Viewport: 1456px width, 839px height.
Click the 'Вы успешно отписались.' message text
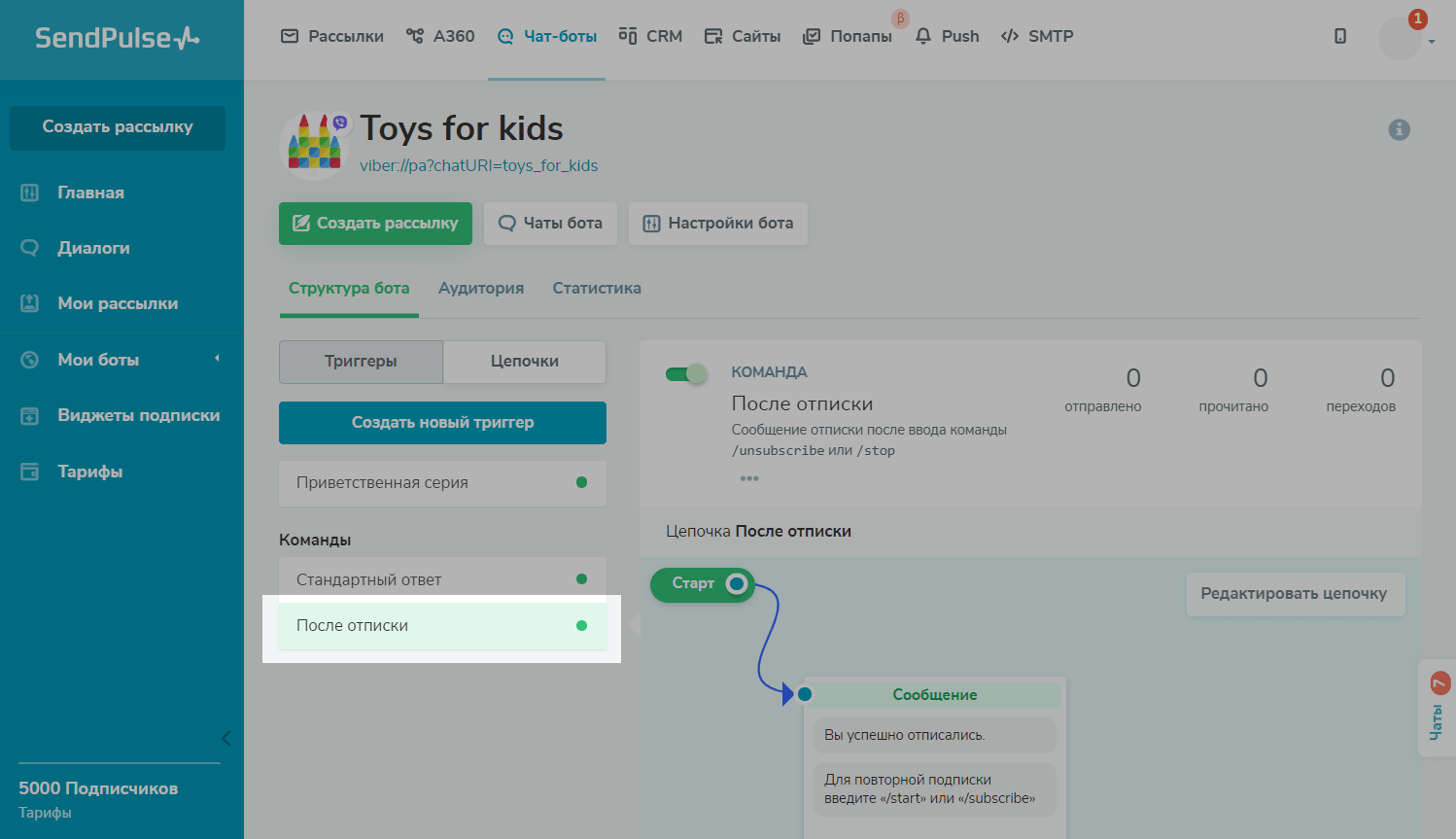(905, 735)
